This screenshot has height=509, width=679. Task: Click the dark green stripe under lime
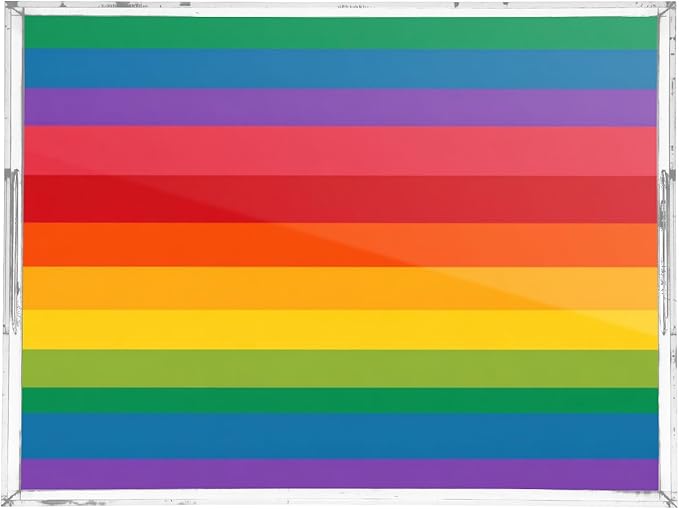click(341, 401)
